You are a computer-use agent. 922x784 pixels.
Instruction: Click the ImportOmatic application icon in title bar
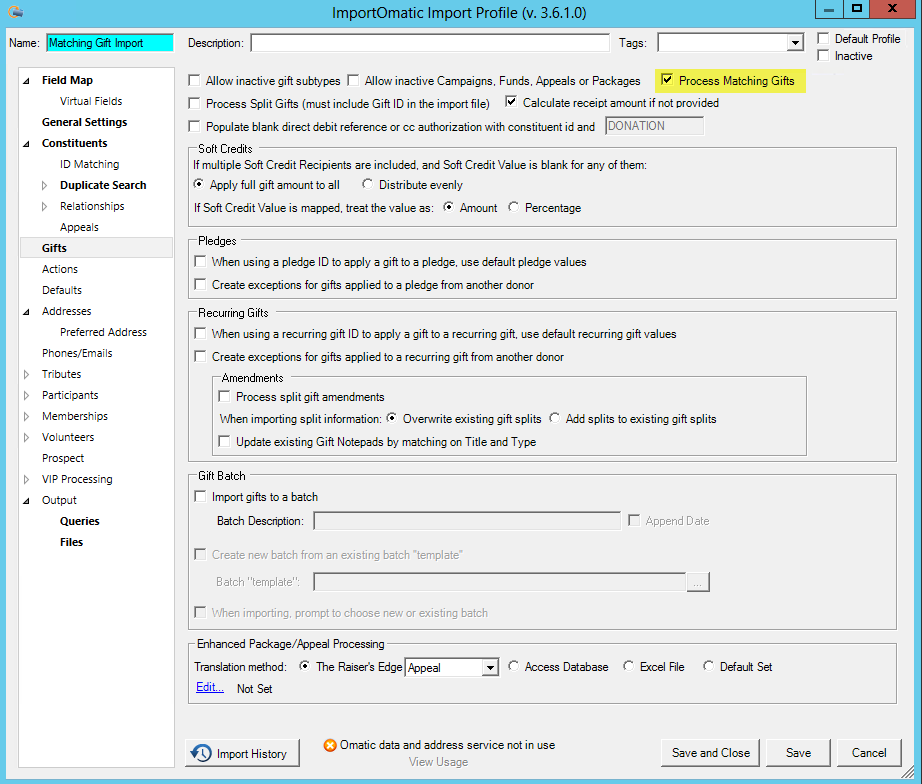tap(13, 10)
